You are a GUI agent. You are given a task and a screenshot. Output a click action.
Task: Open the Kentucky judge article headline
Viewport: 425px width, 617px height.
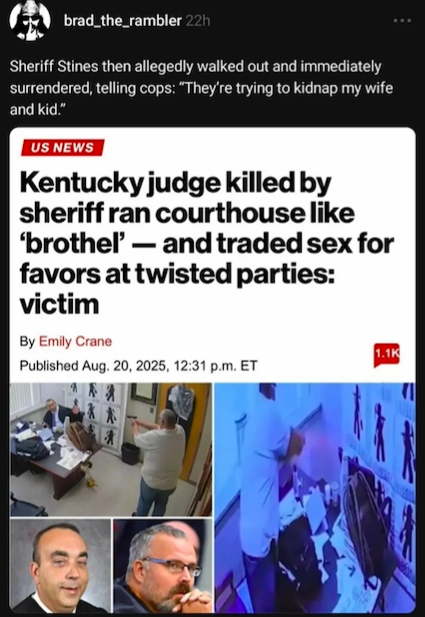pyautogui.click(x=207, y=244)
